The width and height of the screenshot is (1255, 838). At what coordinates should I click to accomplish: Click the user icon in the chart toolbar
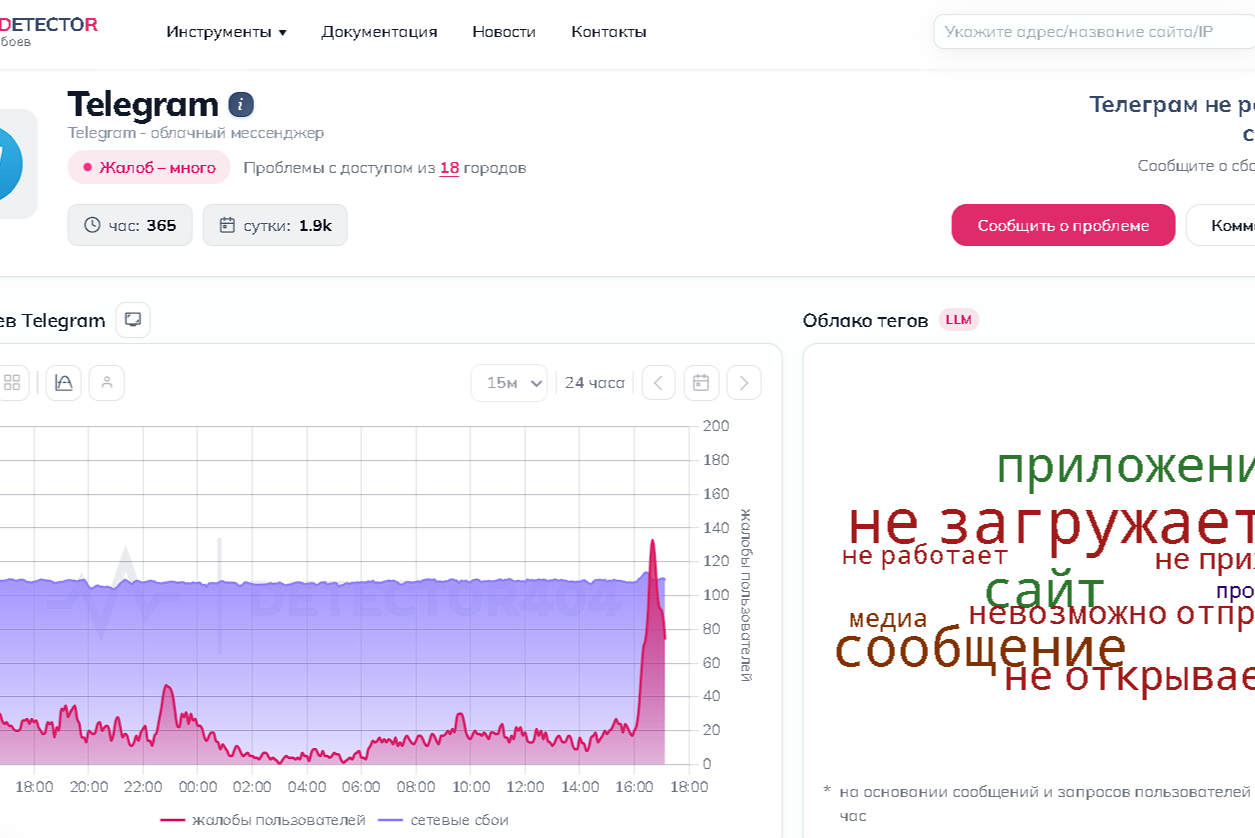pyautogui.click(x=107, y=382)
